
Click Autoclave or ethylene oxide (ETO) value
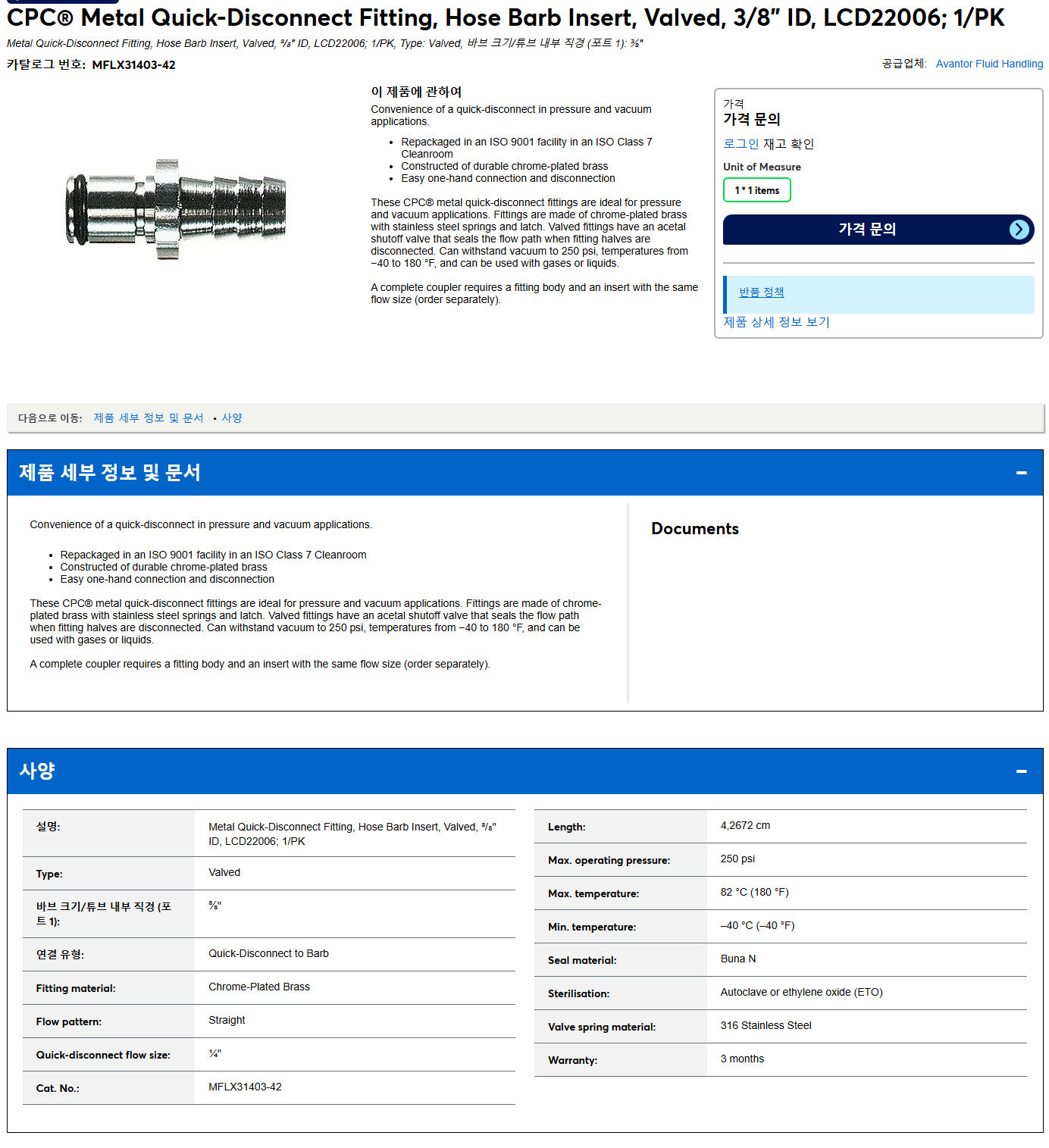(x=801, y=993)
